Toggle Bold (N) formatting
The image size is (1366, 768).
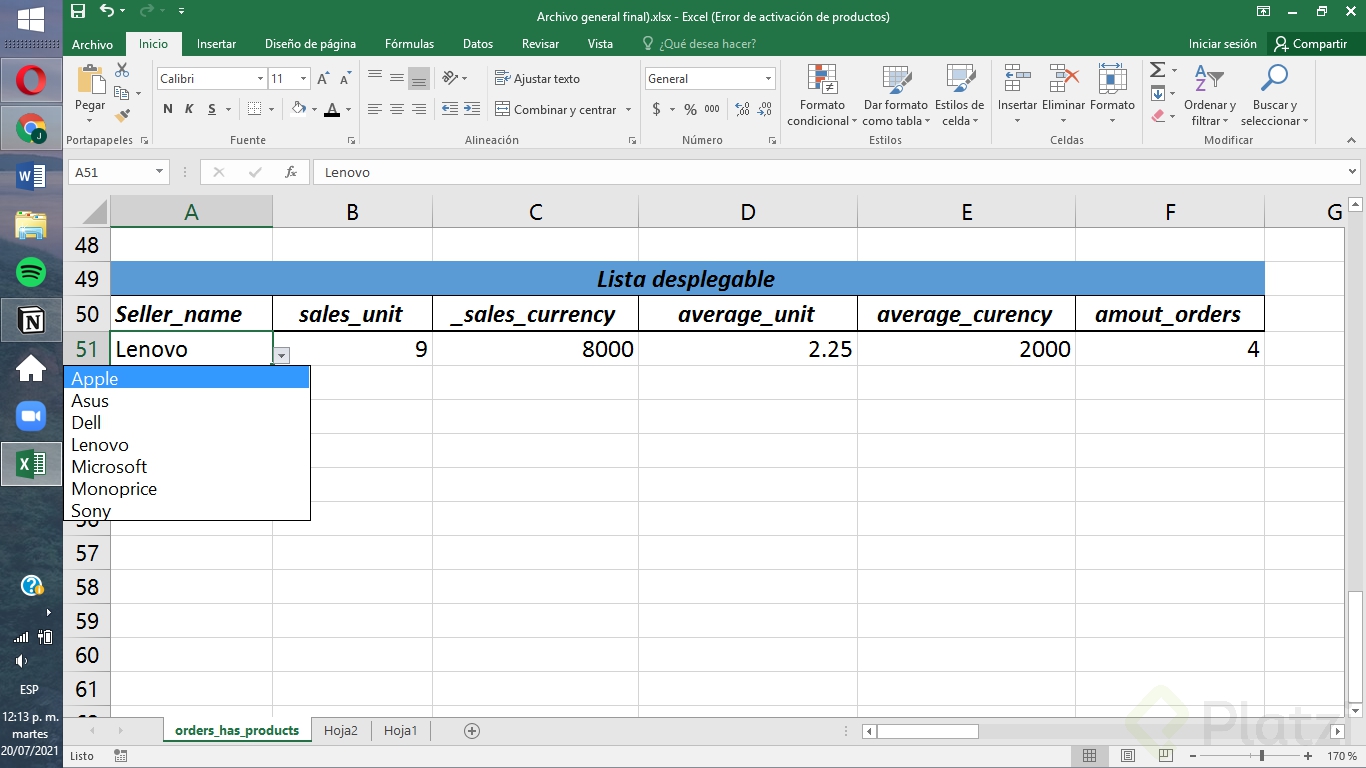pos(167,109)
